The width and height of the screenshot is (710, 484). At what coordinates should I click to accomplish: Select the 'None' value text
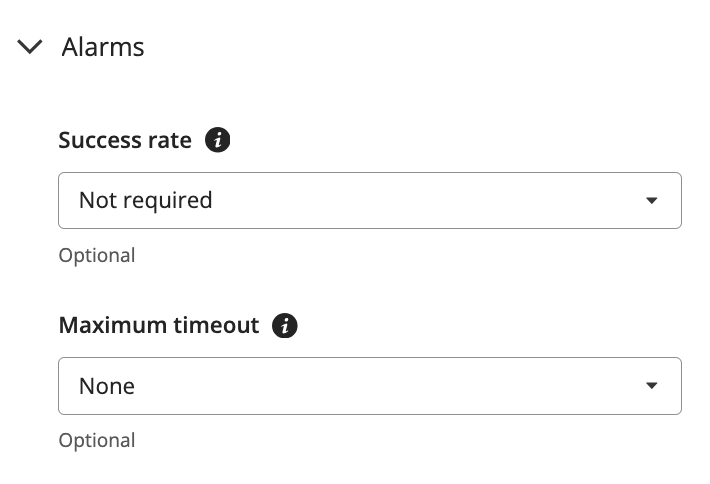pyautogui.click(x=107, y=386)
